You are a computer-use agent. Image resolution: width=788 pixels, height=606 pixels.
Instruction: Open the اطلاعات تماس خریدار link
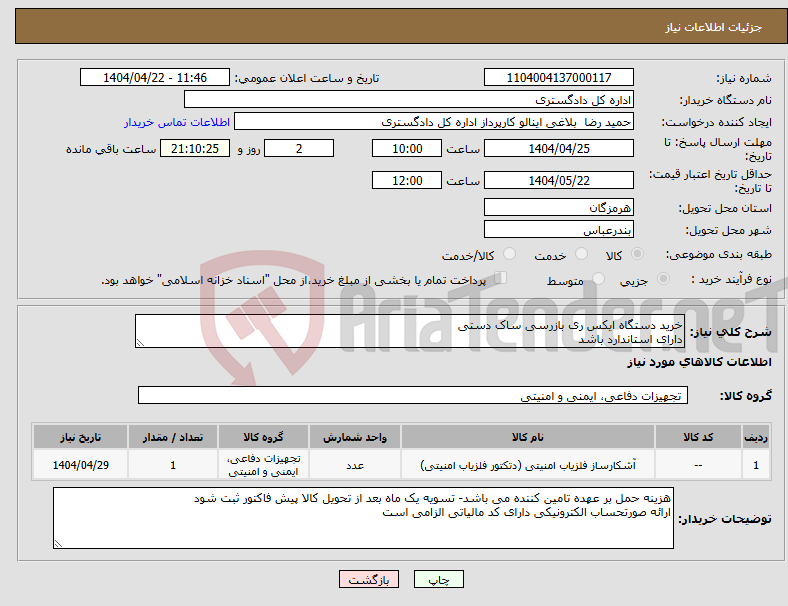tap(177, 122)
